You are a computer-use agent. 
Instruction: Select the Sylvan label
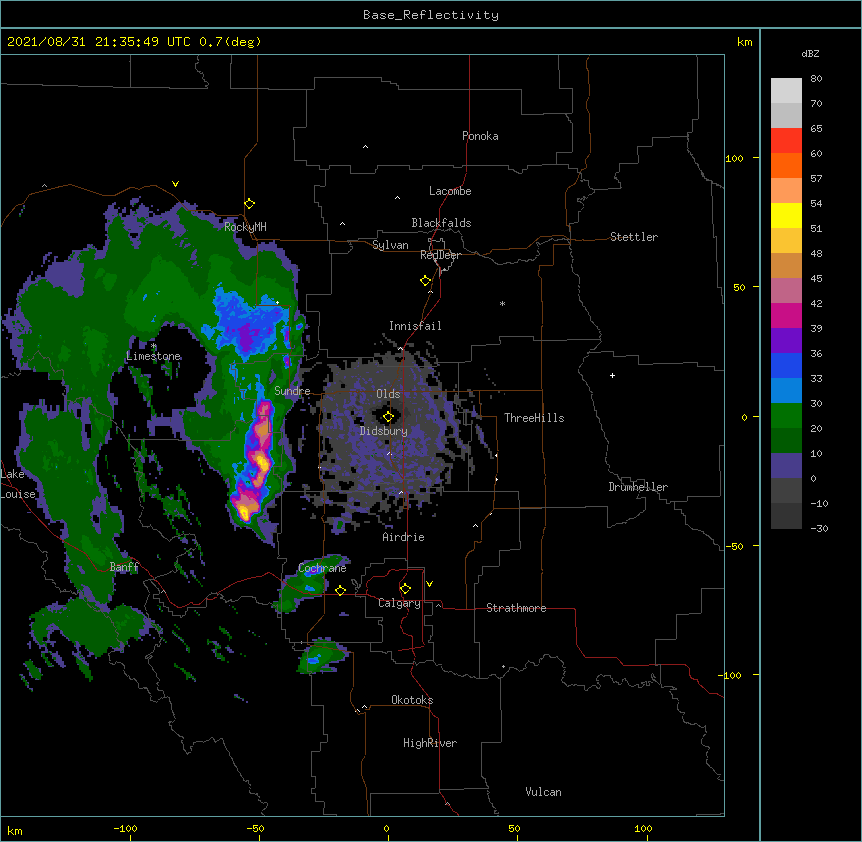coord(390,245)
